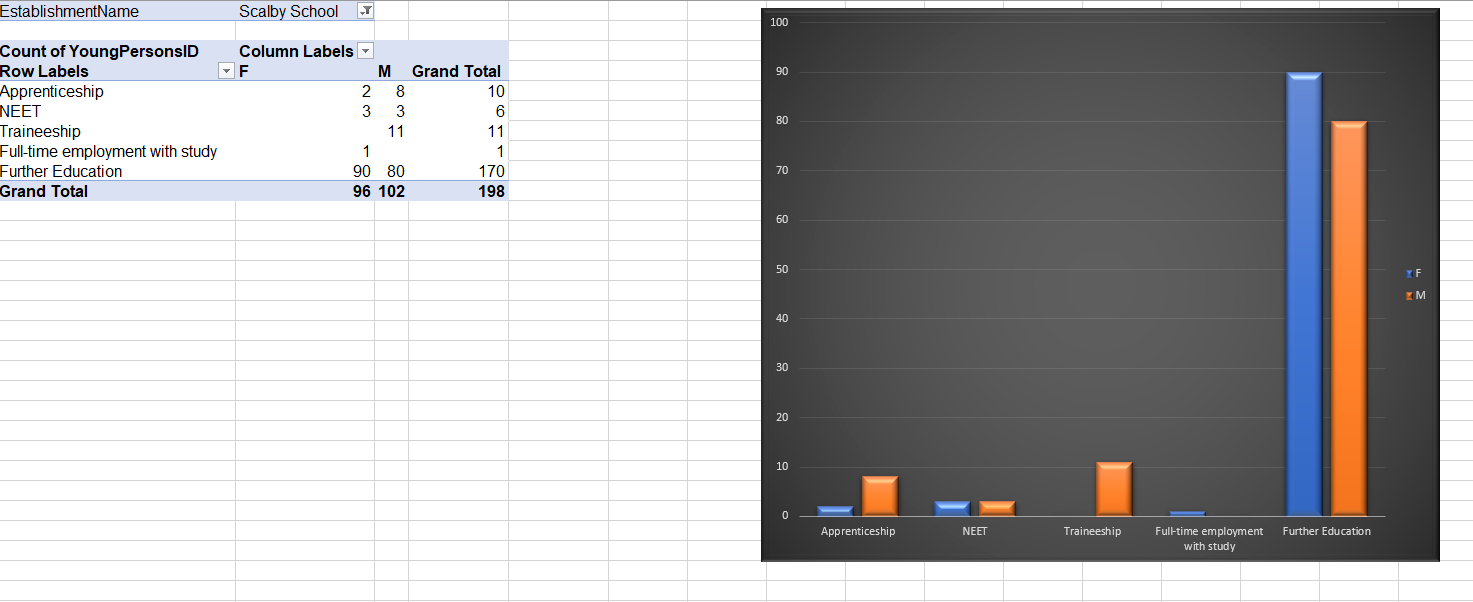Viewport: 1473px width, 602px height.
Task: Select Full-time employment with study row label
Action: (118, 151)
